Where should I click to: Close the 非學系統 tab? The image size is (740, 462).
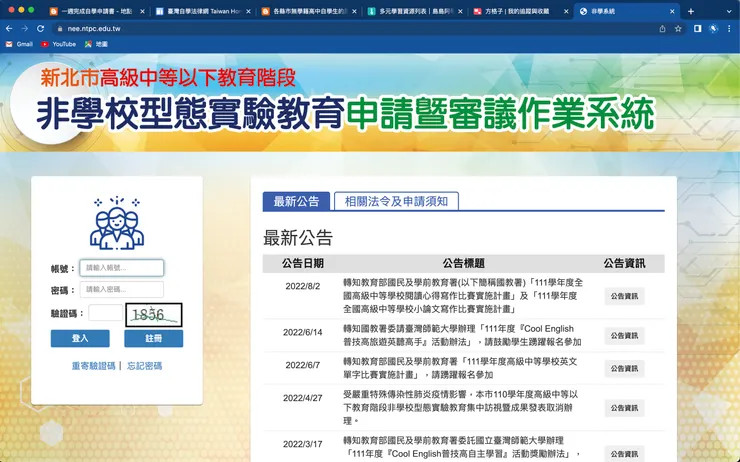point(672,11)
